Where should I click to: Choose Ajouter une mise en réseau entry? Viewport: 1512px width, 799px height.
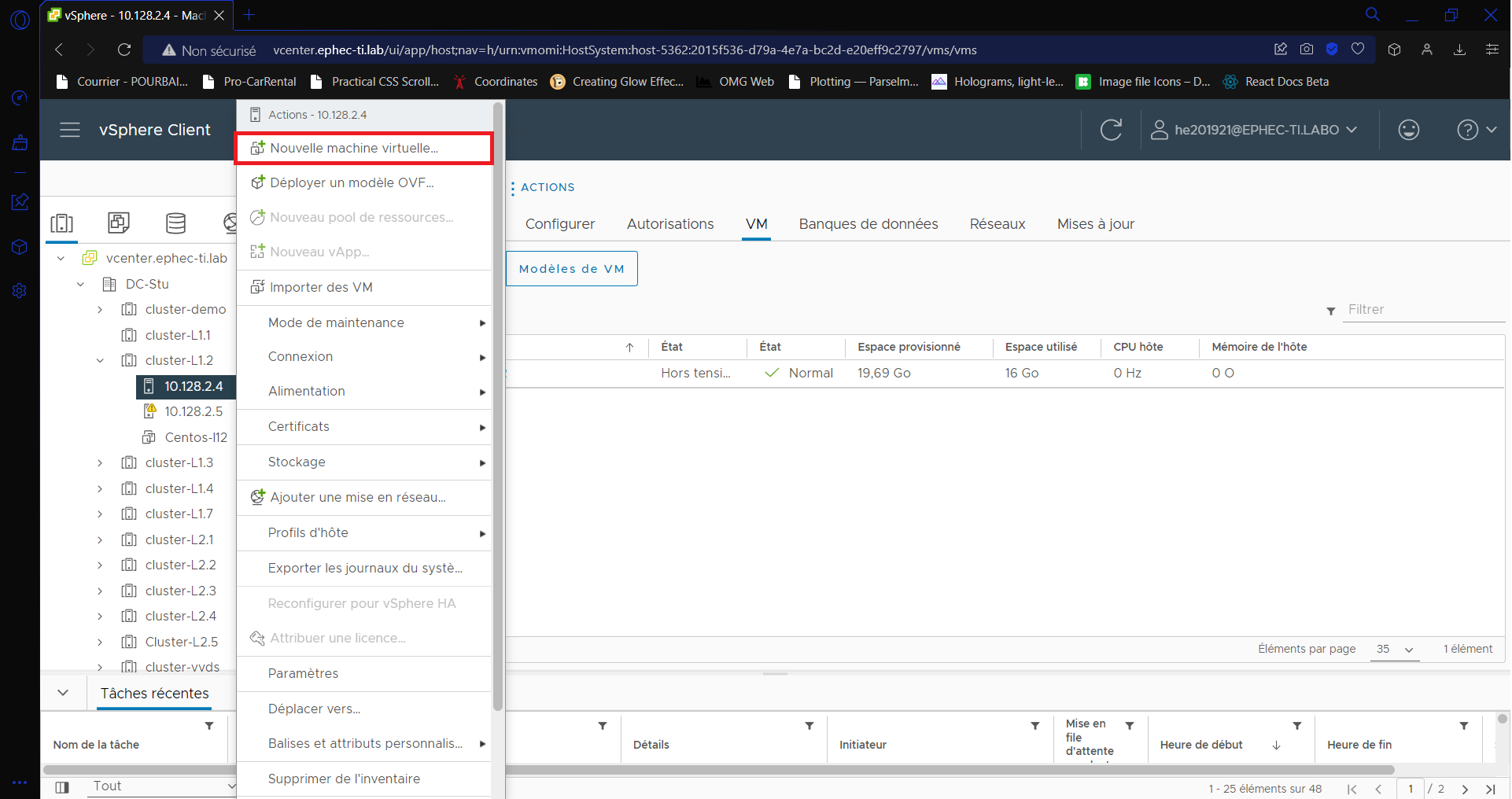coord(363,497)
